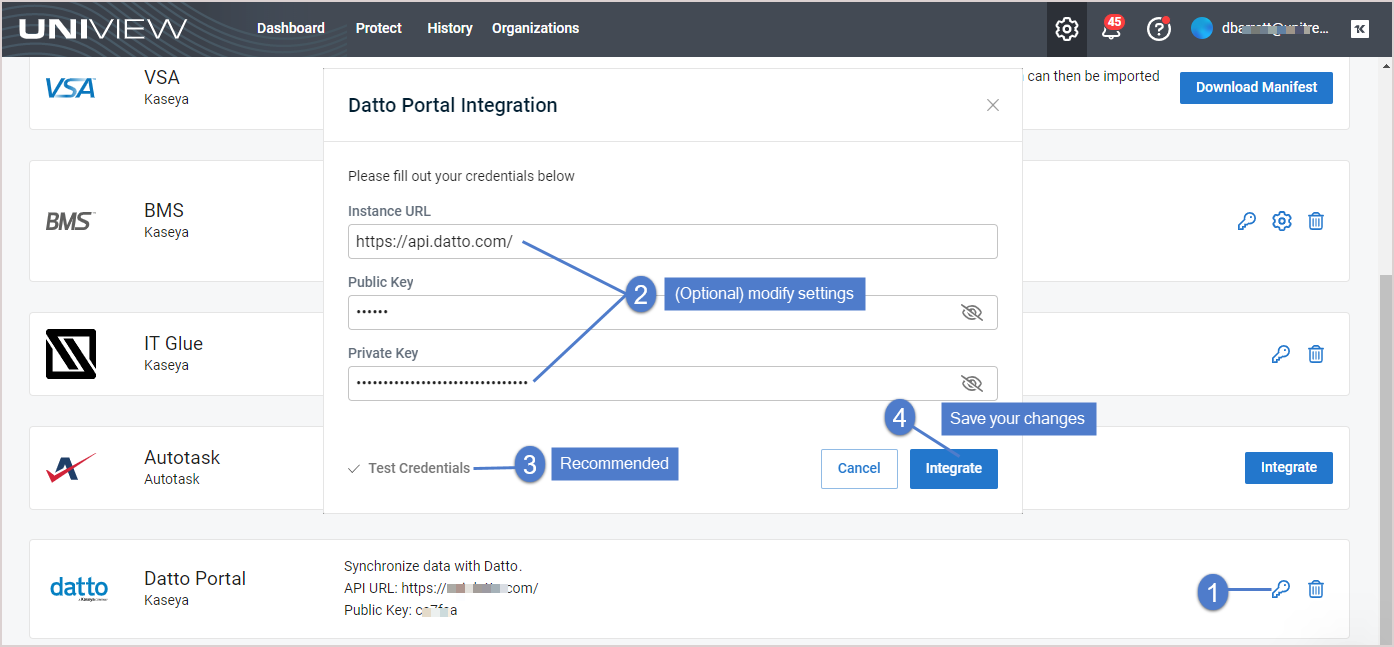1394x647 pixels.
Task: Click the 'Autotask' row title
Action: (x=182, y=457)
